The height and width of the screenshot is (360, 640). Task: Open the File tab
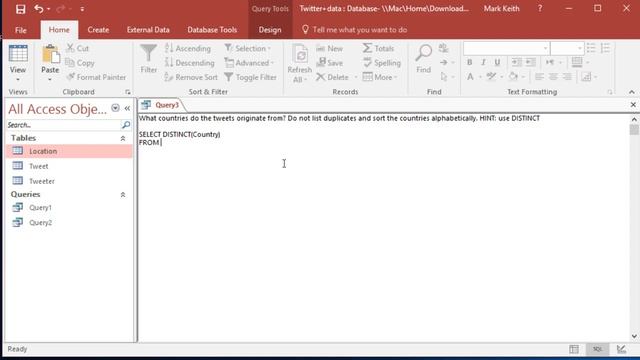(21, 30)
